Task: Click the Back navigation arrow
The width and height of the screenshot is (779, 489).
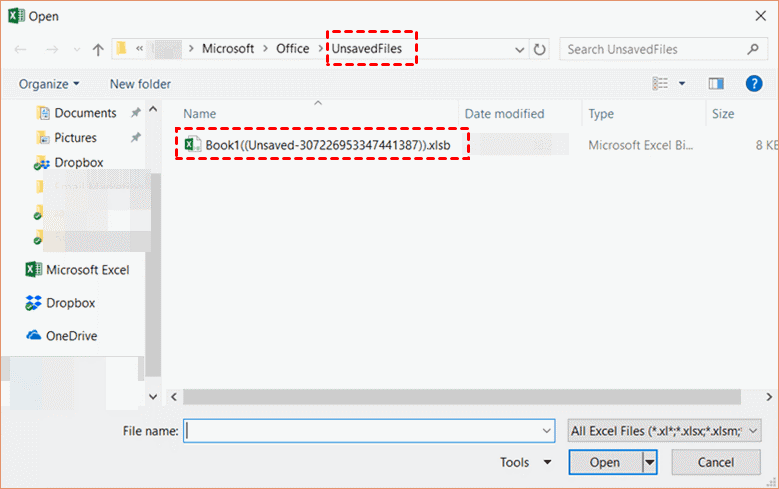Action: 20,49
